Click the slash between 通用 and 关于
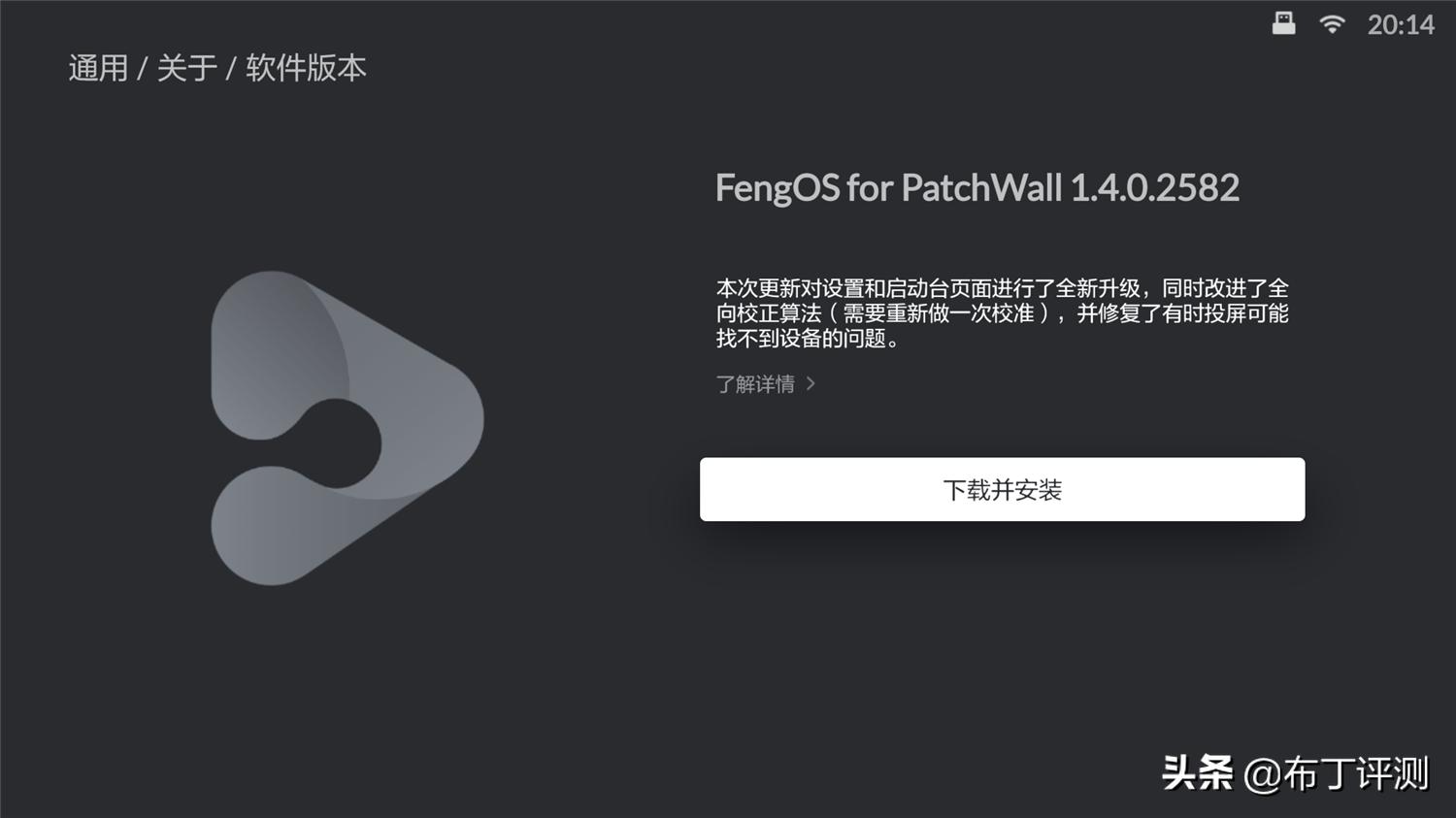Screen dimensions: 1456x818 point(142,69)
